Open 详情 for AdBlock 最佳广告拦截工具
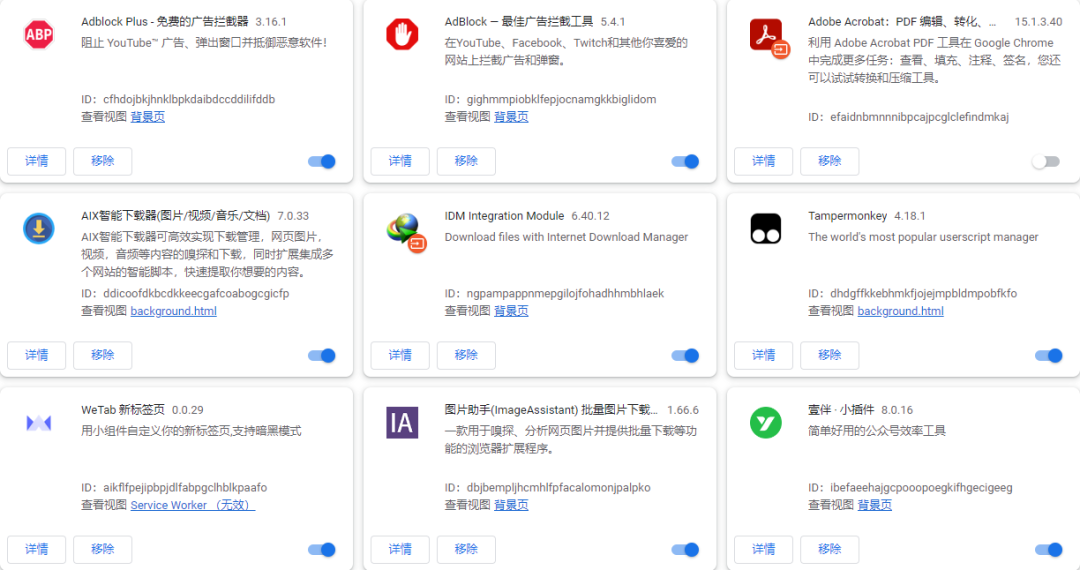 pos(400,161)
